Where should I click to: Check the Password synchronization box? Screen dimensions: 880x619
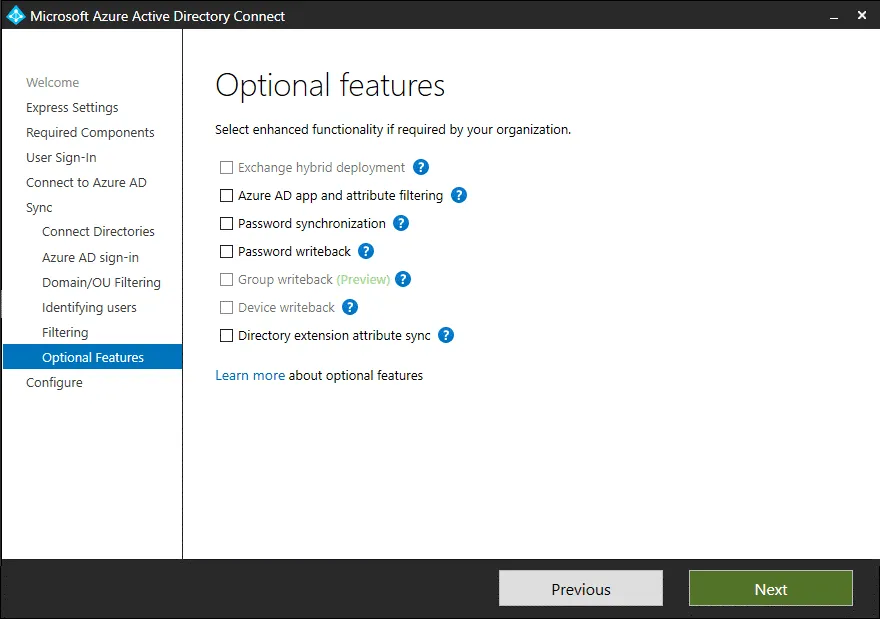(x=227, y=224)
